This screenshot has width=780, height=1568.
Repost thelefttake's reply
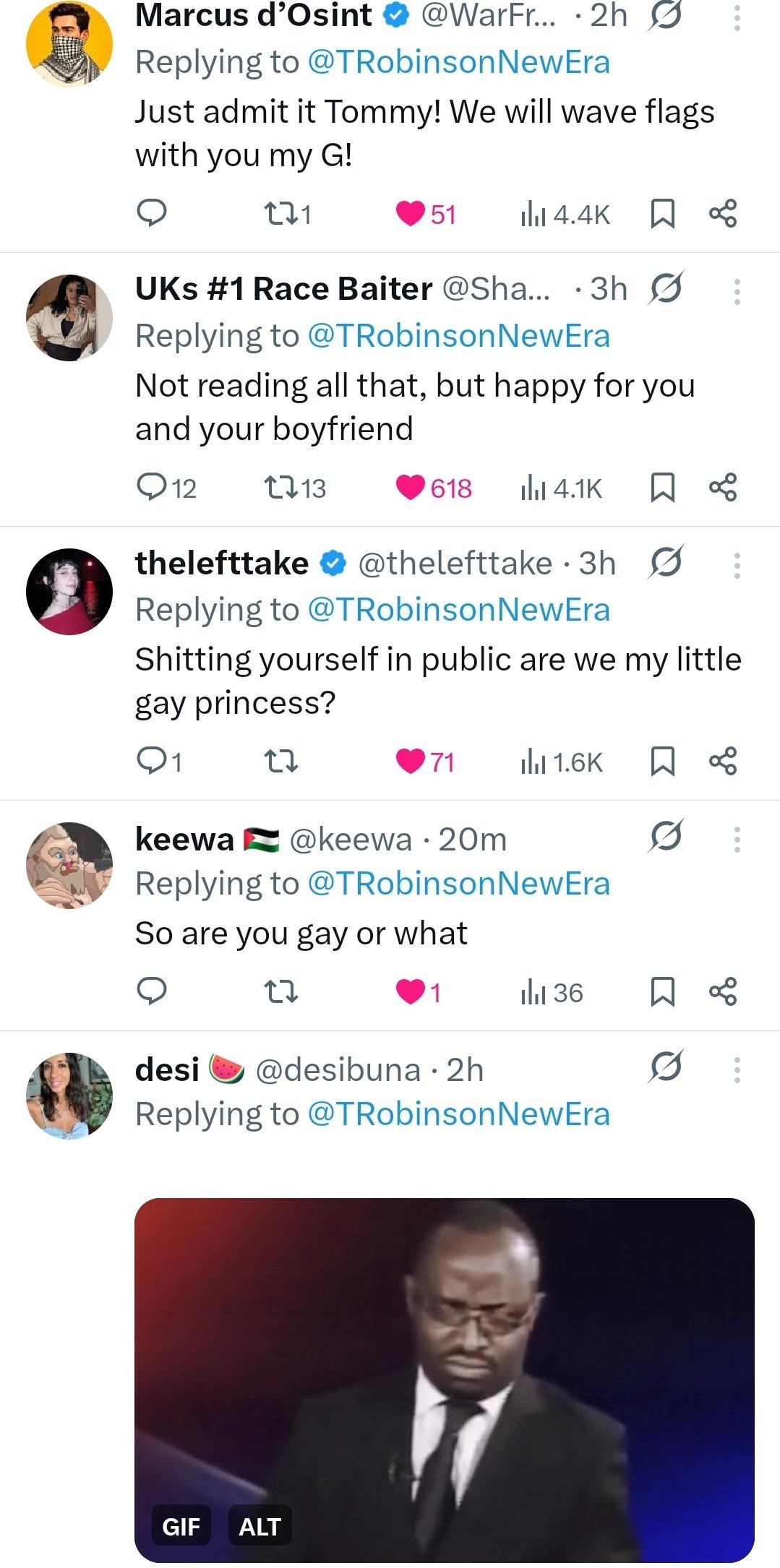point(280,762)
